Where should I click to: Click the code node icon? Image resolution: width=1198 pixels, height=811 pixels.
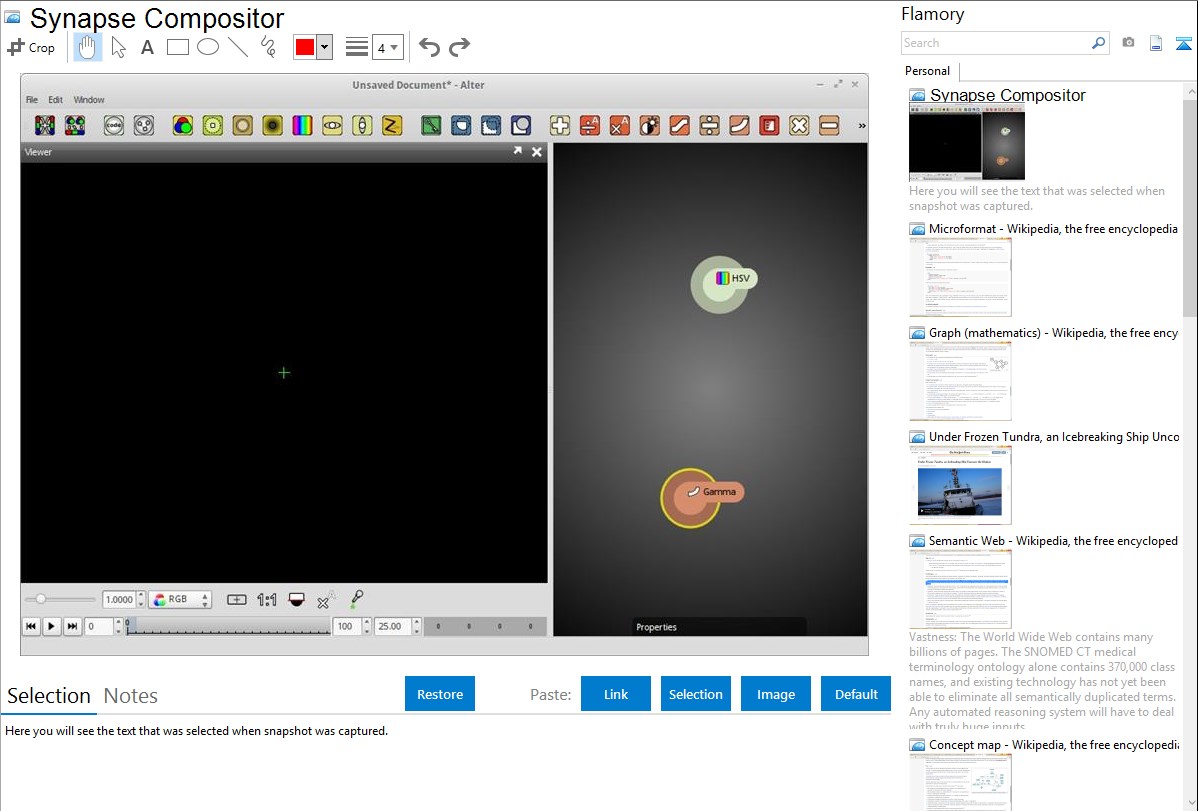[x=114, y=125]
